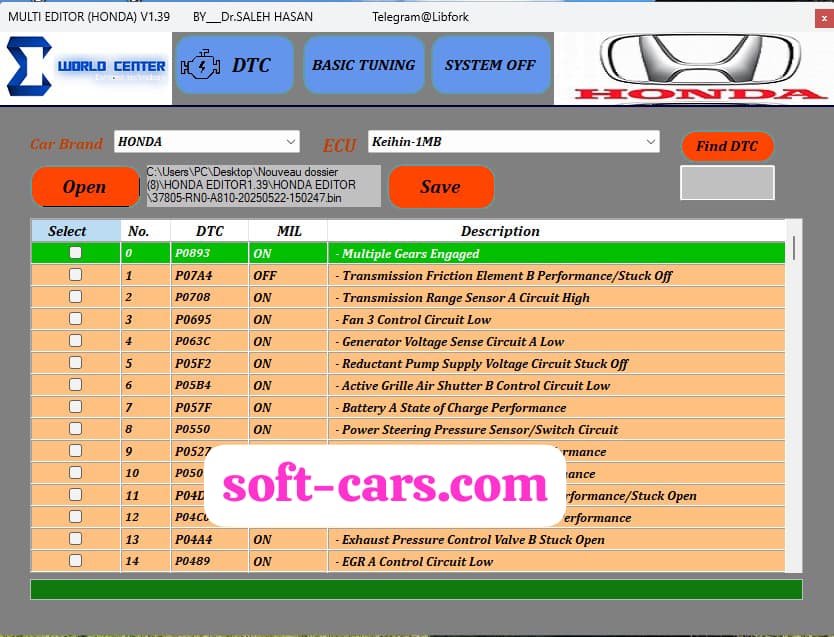Select 'Exhaust Pressure Control Valve B Stuck Open'

[473, 540]
